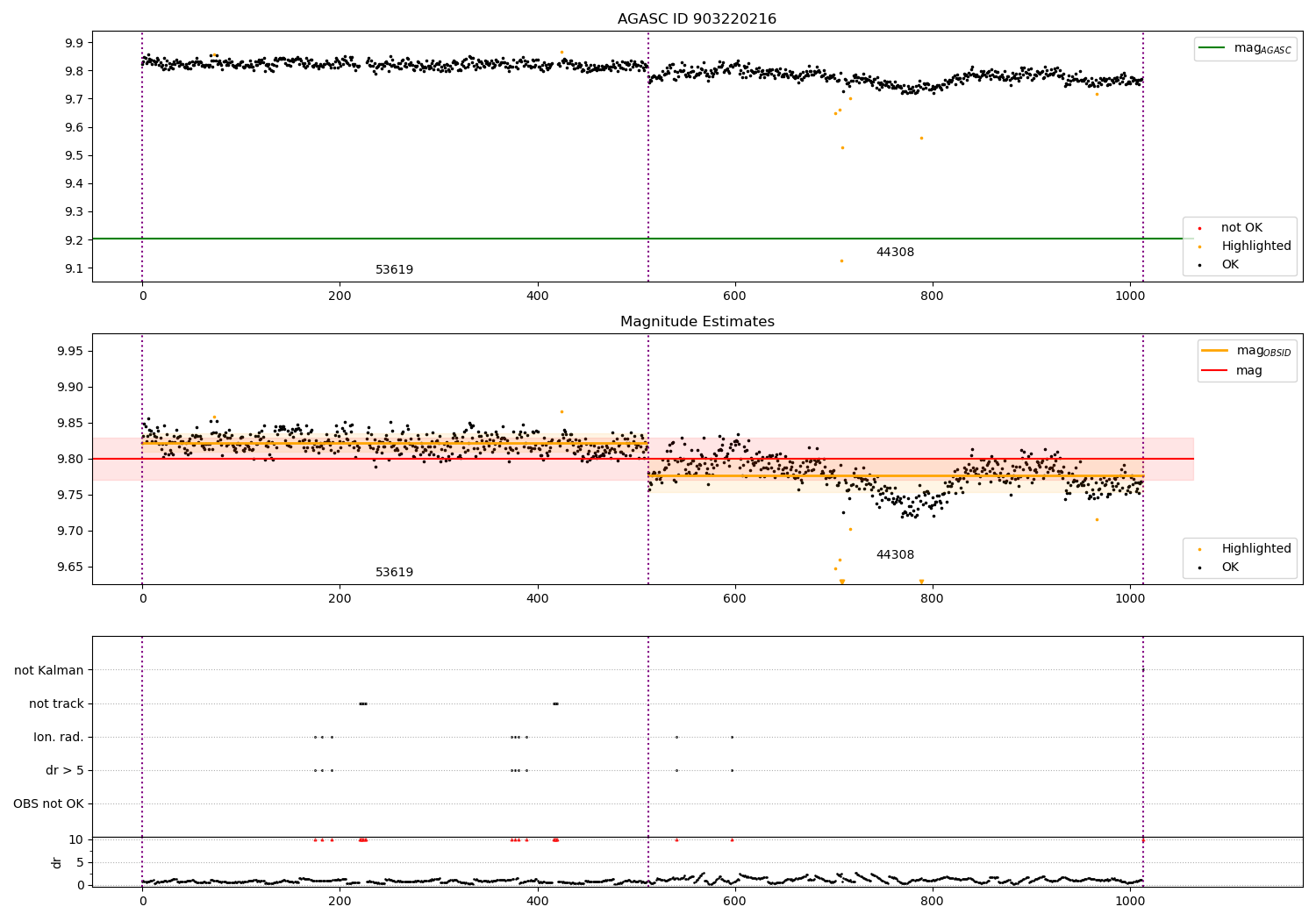Click the "not Kalman" row label
1316x921 pixels.
[x=49, y=671]
